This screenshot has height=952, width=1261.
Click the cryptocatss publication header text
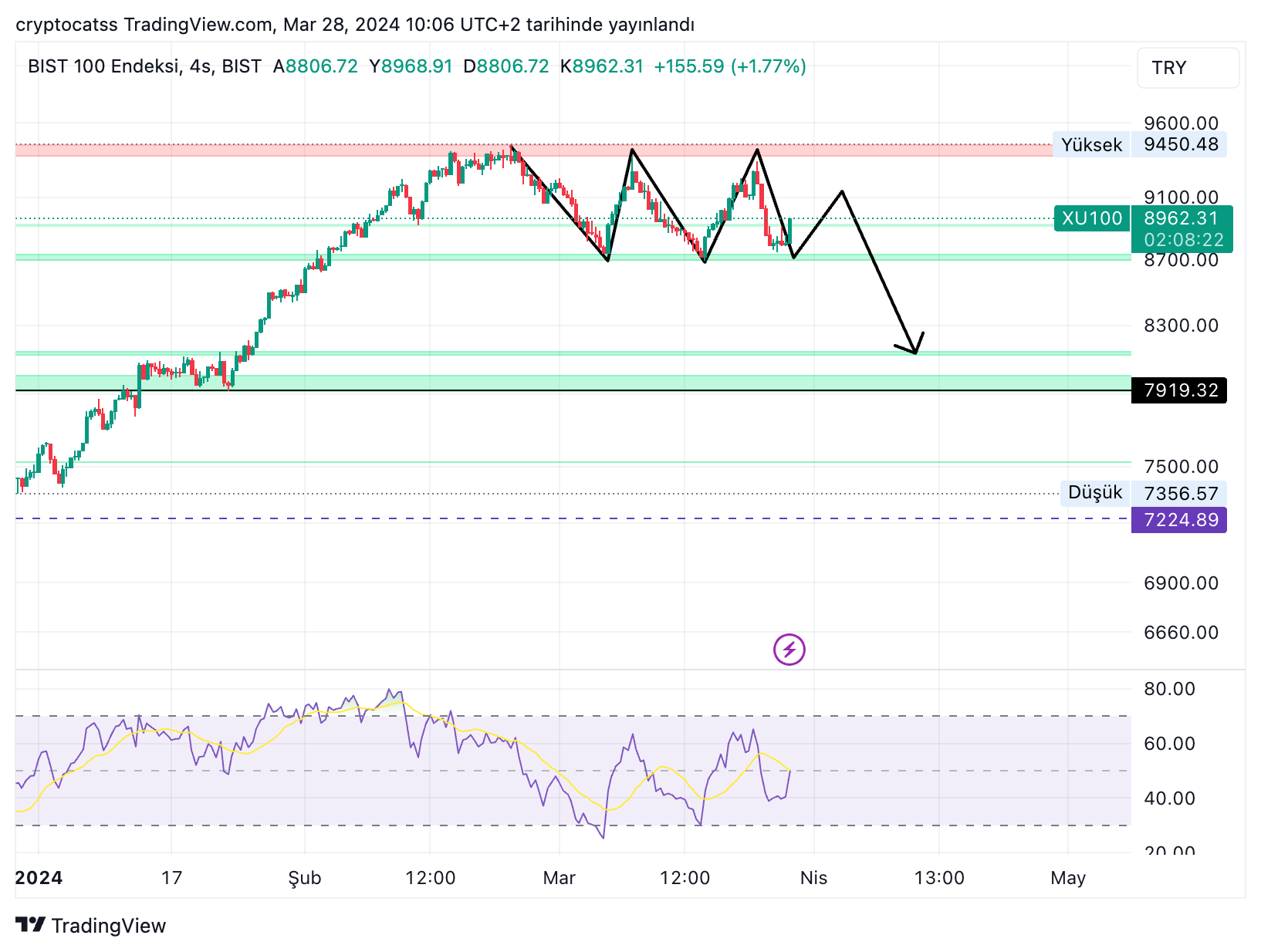pyautogui.click(x=355, y=25)
